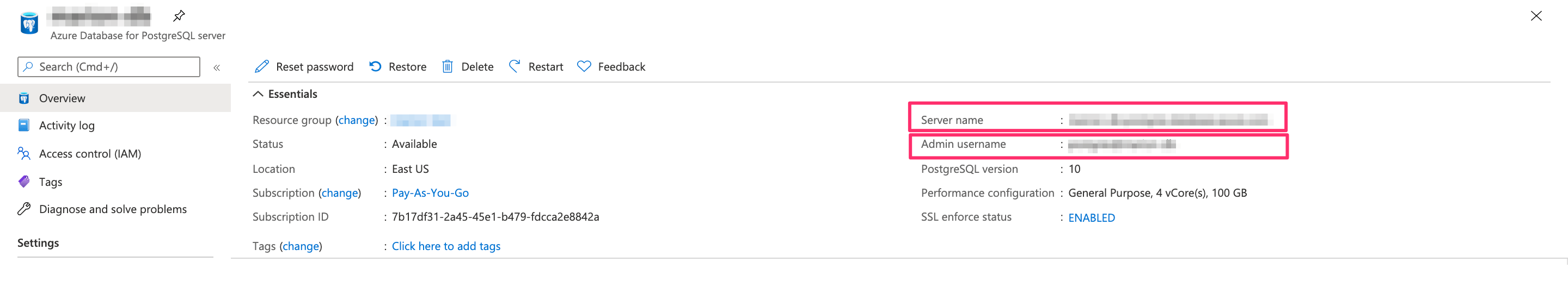Open Activity log in the sidebar
Screen dimensions: 1568x287
(x=66, y=125)
